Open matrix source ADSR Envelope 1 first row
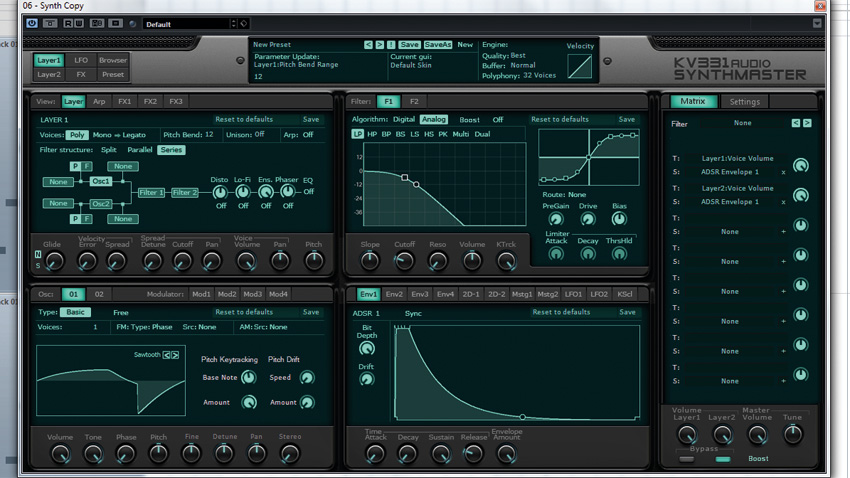The height and width of the screenshot is (478, 850). [x=730, y=172]
